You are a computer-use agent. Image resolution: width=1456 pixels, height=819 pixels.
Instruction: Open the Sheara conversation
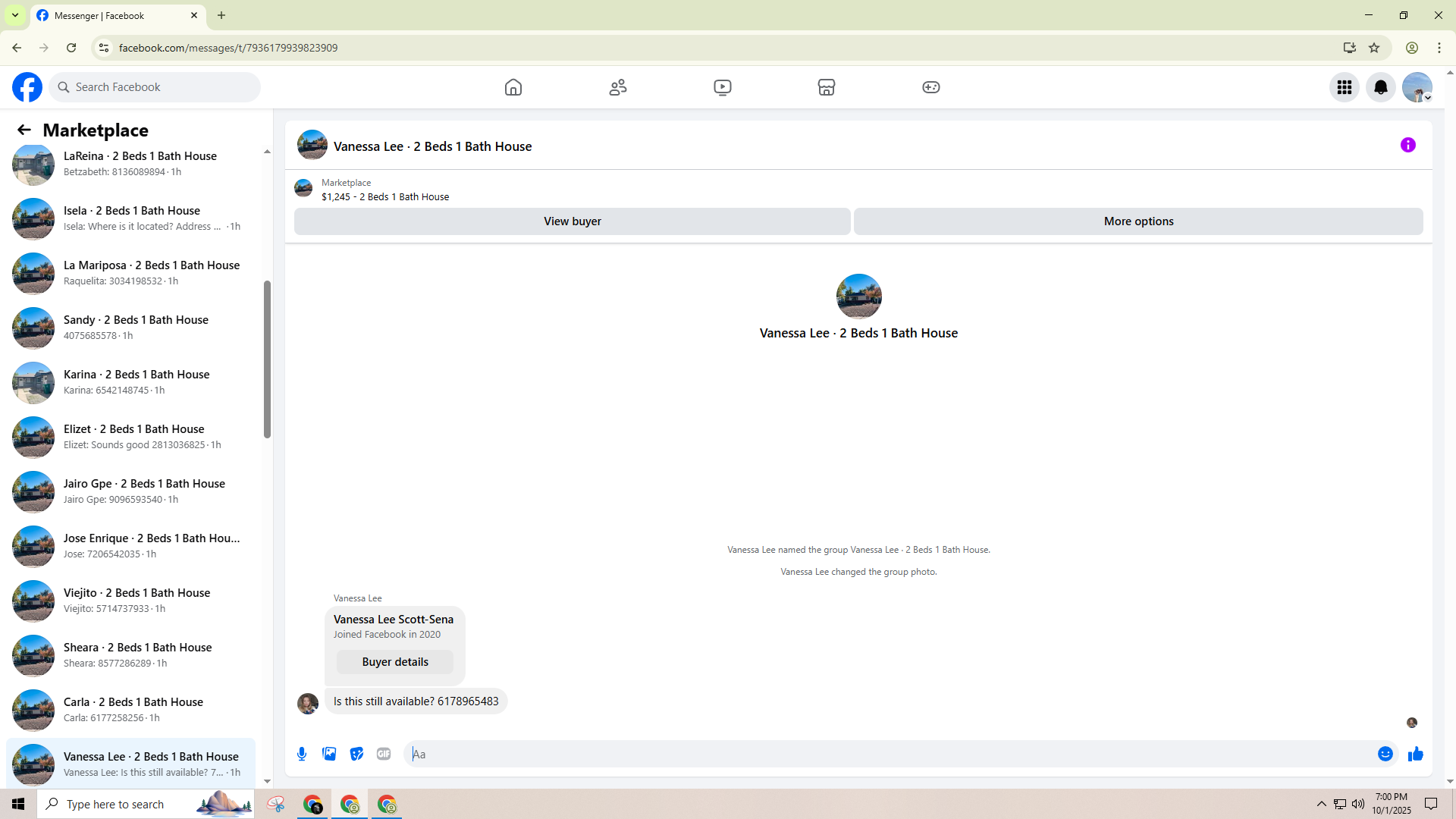pos(130,655)
